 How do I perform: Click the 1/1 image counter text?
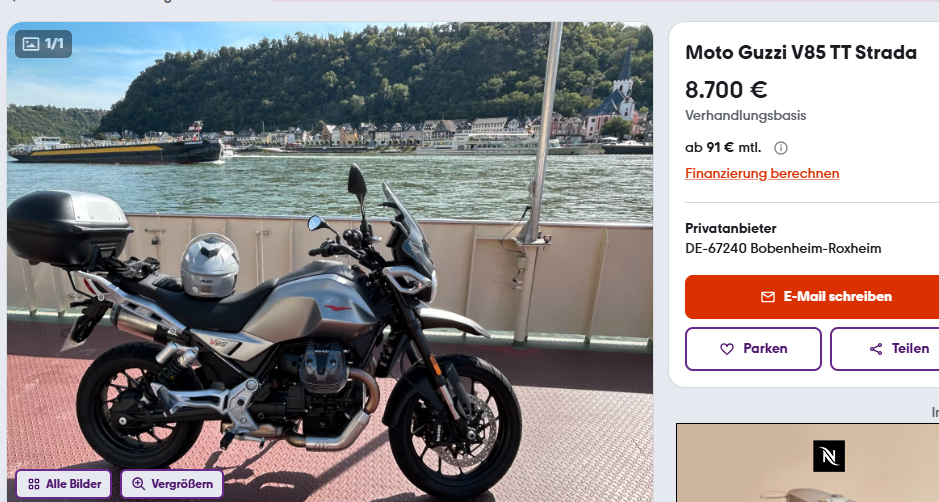54,44
